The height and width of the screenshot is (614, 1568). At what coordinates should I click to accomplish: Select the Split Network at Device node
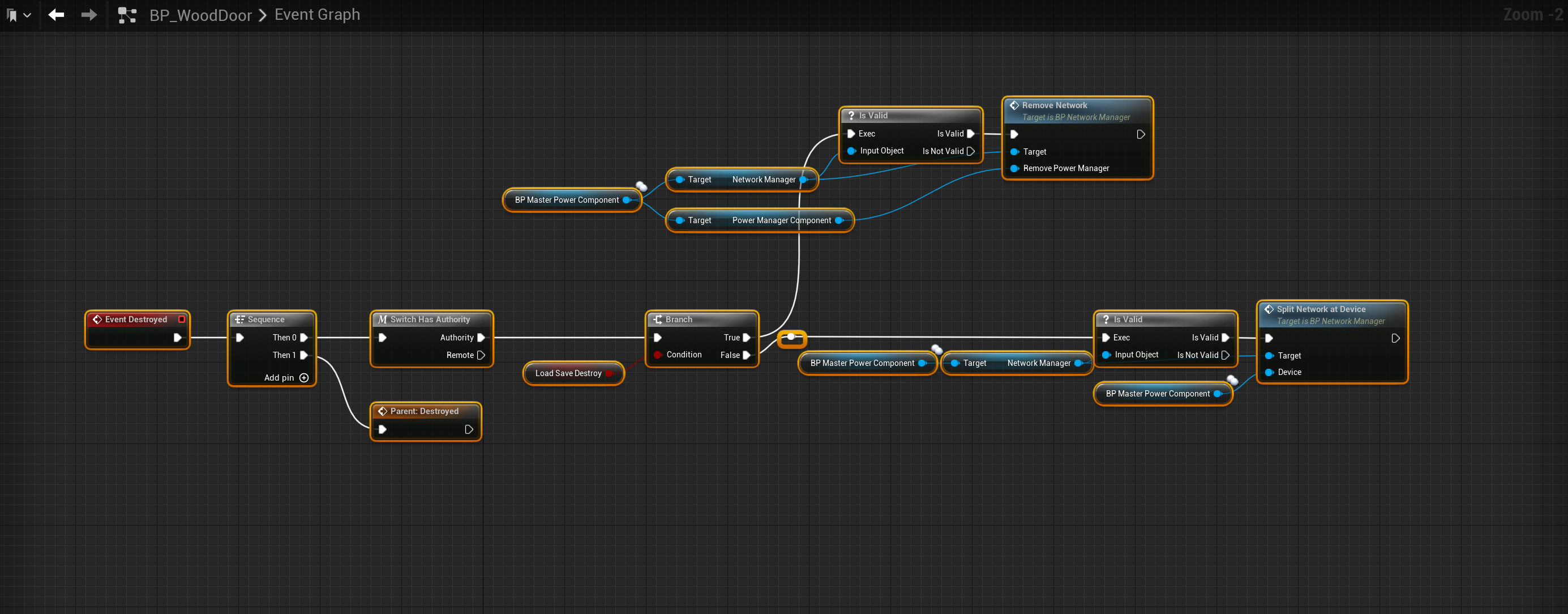pyautogui.click(x=1320, y=309)
